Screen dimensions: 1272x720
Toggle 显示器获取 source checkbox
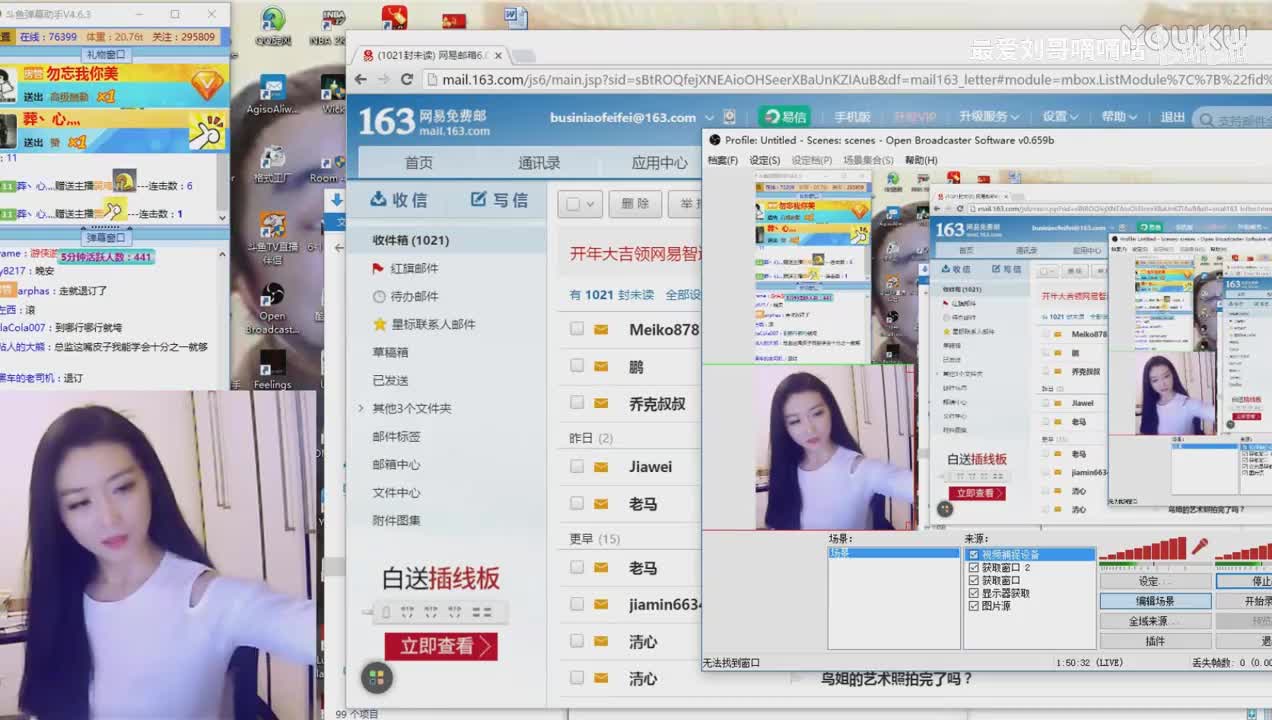click(974, 593)
